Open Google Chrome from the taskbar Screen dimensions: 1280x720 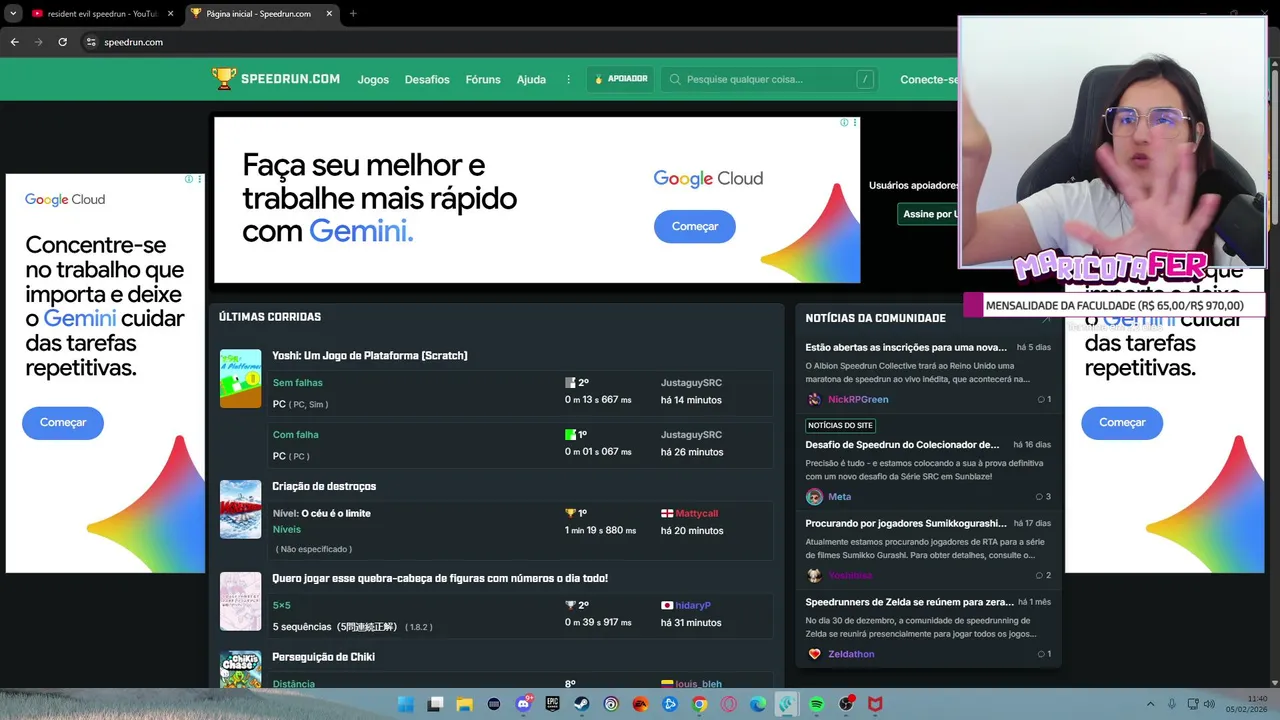pyautogui.click(x=699, y=704)
